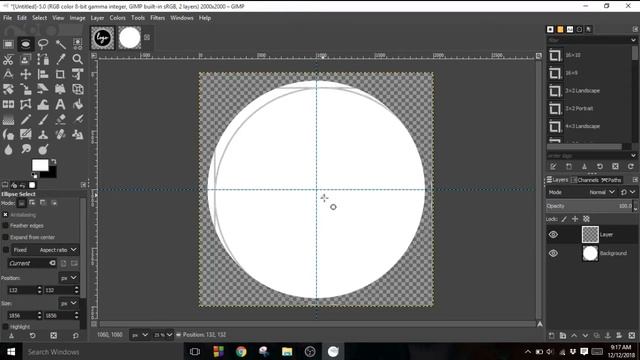Viewport: 640px width, 360px height.
Task: Open the layer Mode Normal dropdown
Action: click(602, 192)
